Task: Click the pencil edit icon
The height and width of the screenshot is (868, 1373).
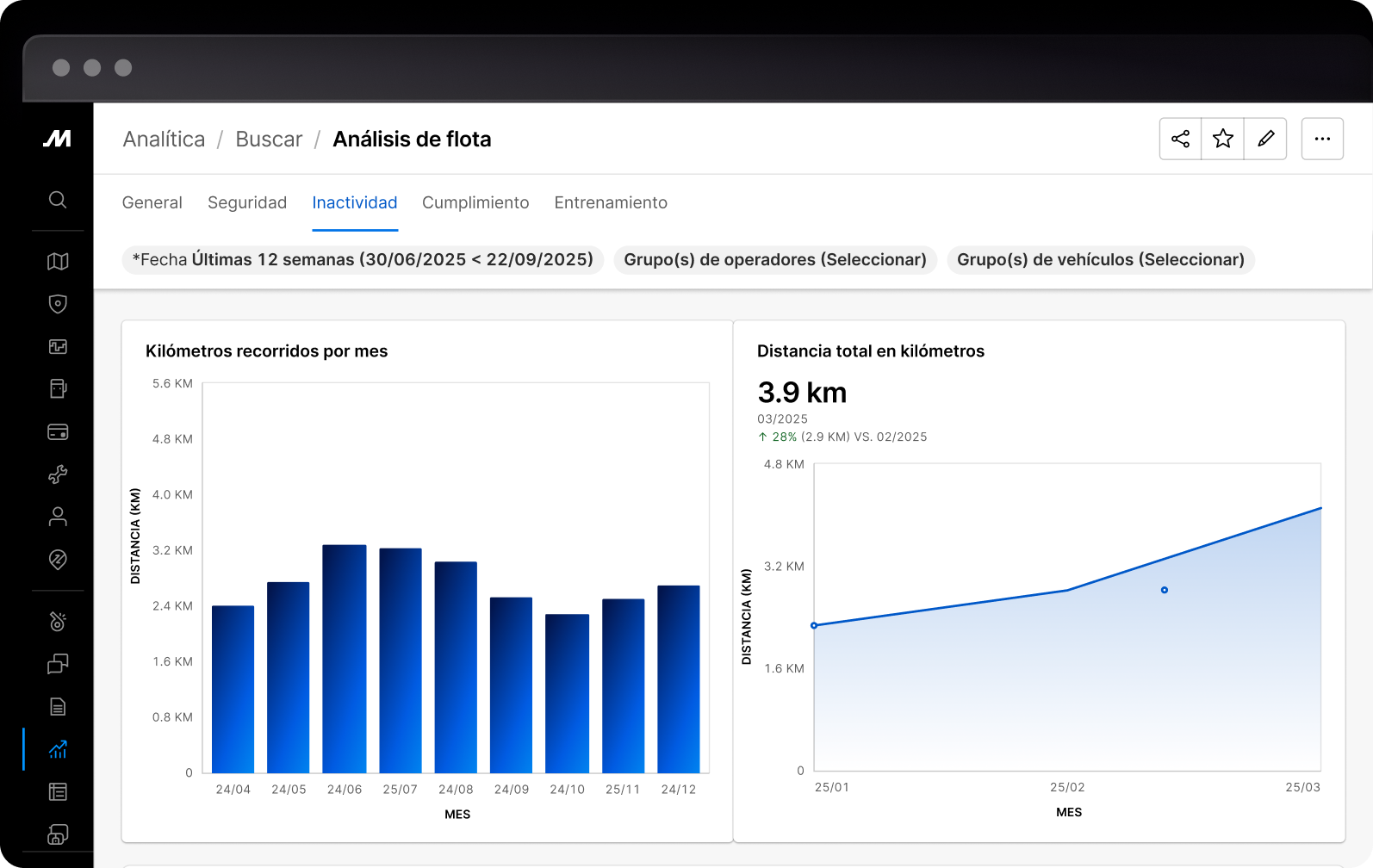Action: click(1265, 139)
